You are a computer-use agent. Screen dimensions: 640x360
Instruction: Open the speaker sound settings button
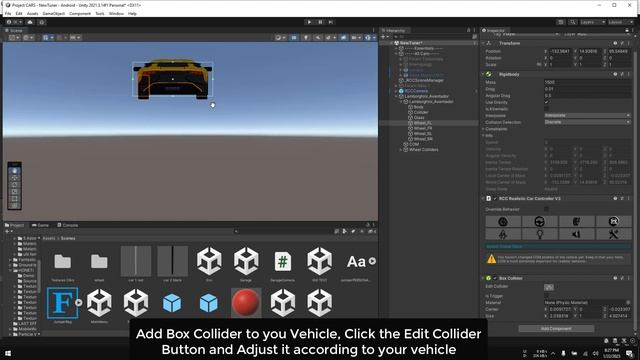click(576, 234)
